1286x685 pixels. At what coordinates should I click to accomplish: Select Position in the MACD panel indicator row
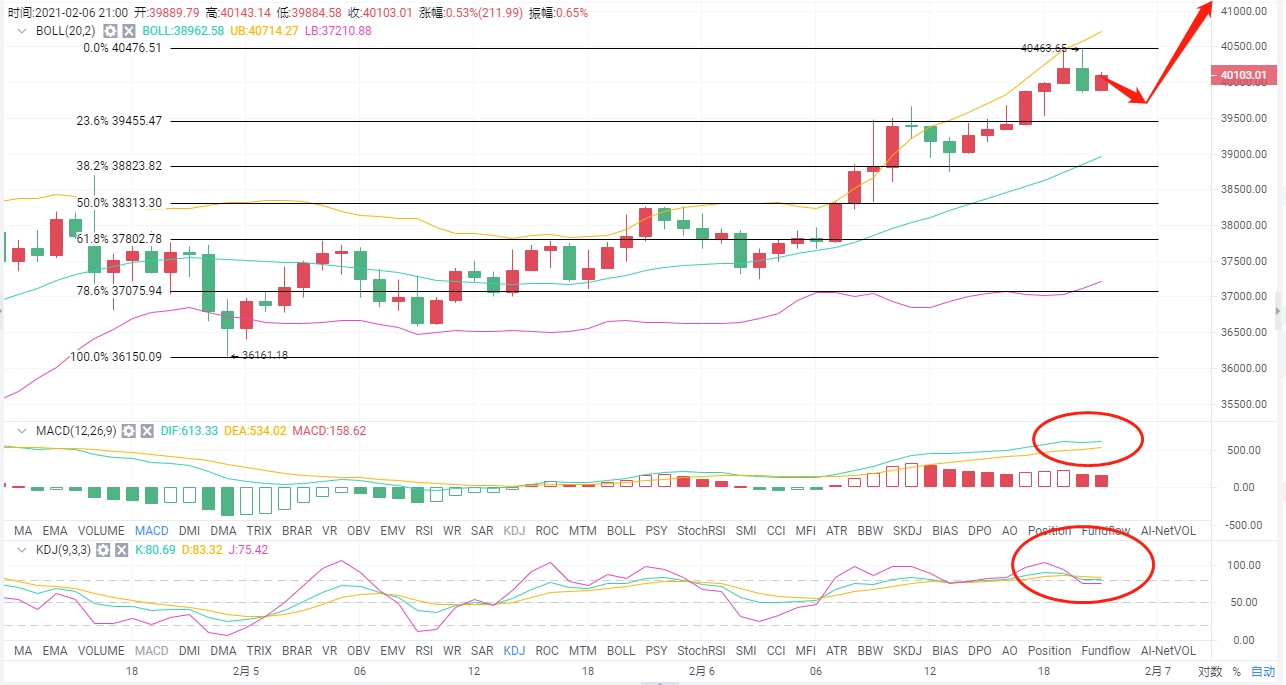point(1049,530)
